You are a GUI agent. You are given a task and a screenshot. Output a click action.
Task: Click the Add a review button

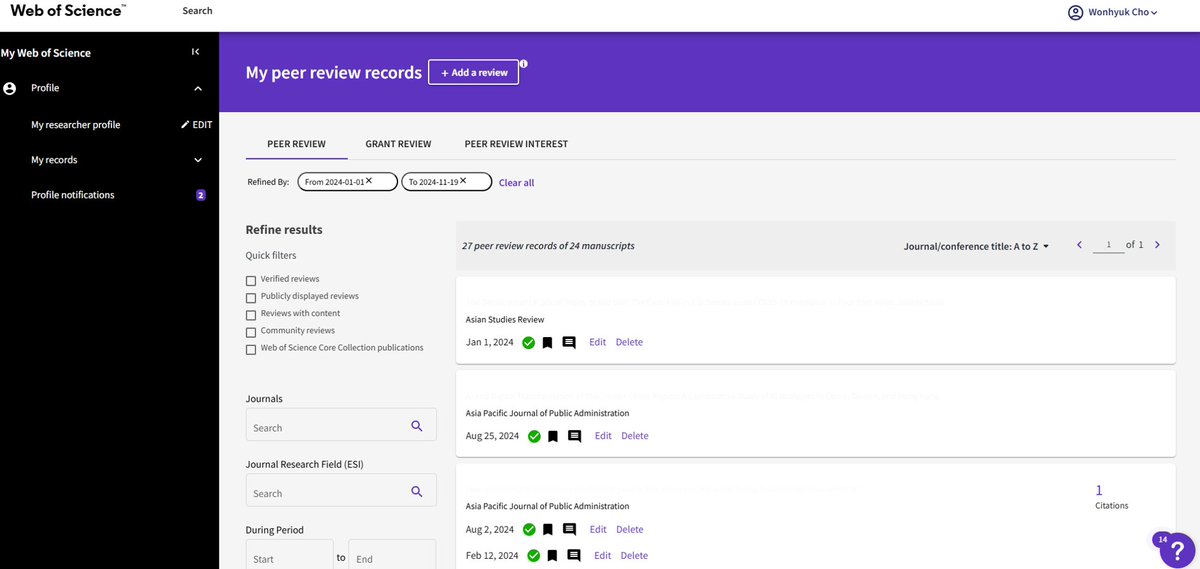(x=473, y=72)
